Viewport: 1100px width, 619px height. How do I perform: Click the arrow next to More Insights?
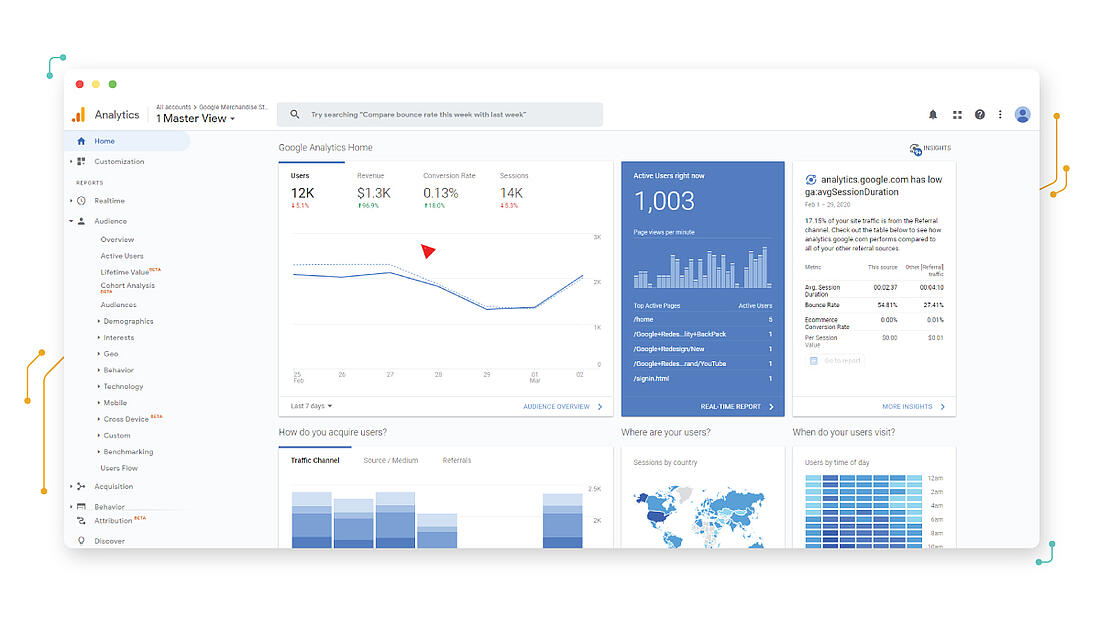942,406
